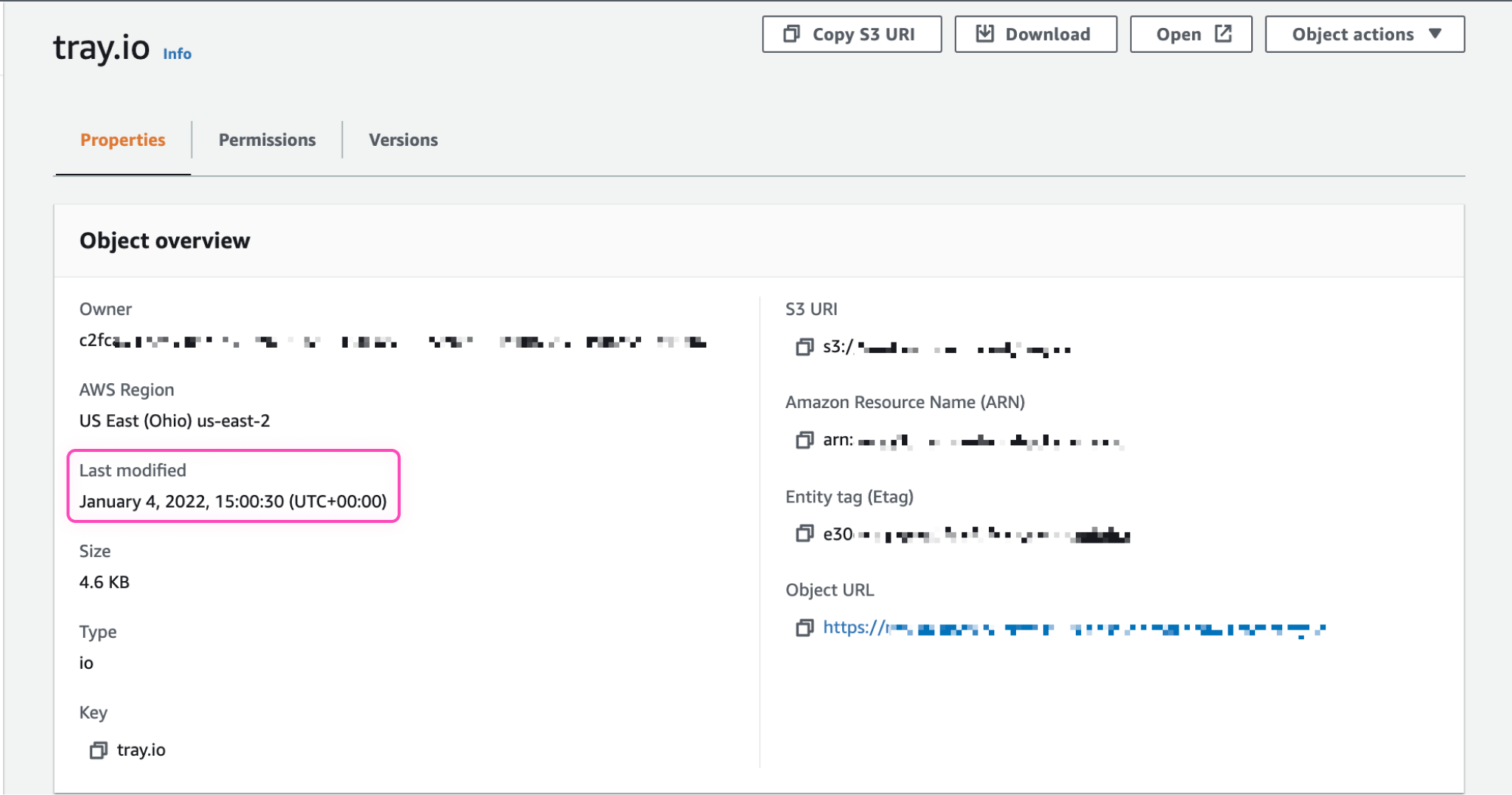Click the Etag copy icon
The width and height of the screenshot is (1512, 795).
[x=804, y=534]
